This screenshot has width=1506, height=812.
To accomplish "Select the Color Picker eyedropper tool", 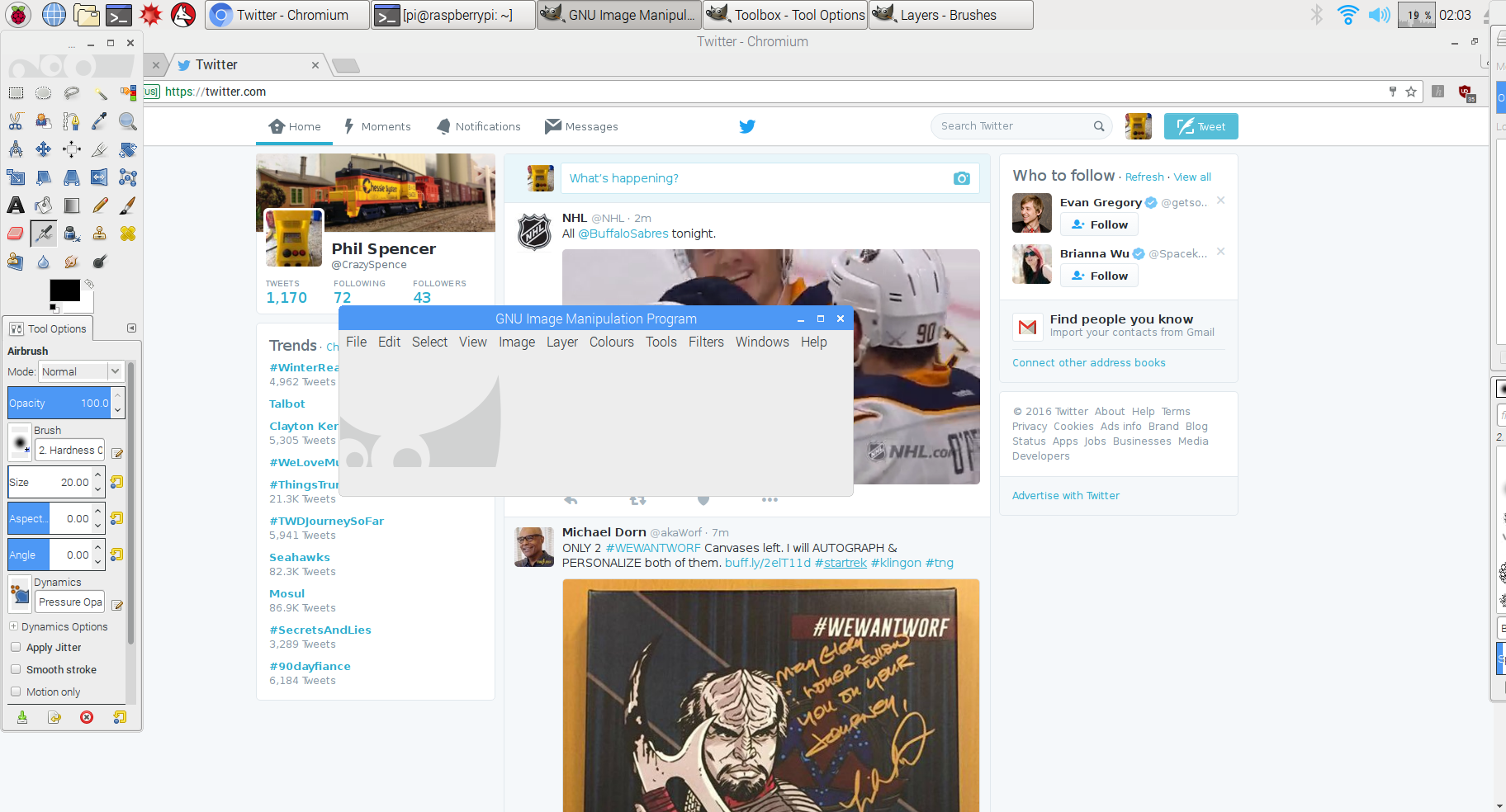I will [100, 121].
